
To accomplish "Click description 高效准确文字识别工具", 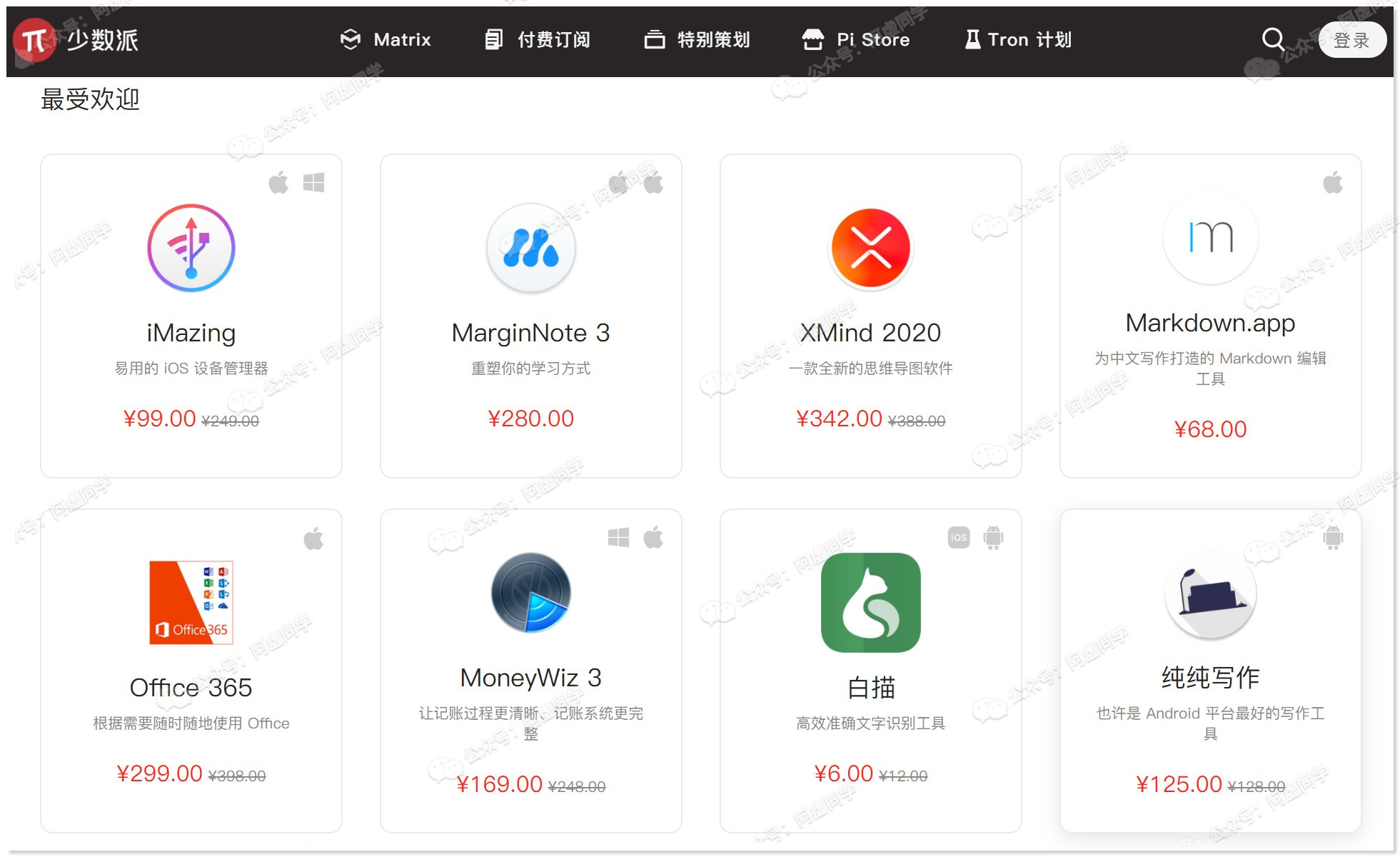I will 871,723.
